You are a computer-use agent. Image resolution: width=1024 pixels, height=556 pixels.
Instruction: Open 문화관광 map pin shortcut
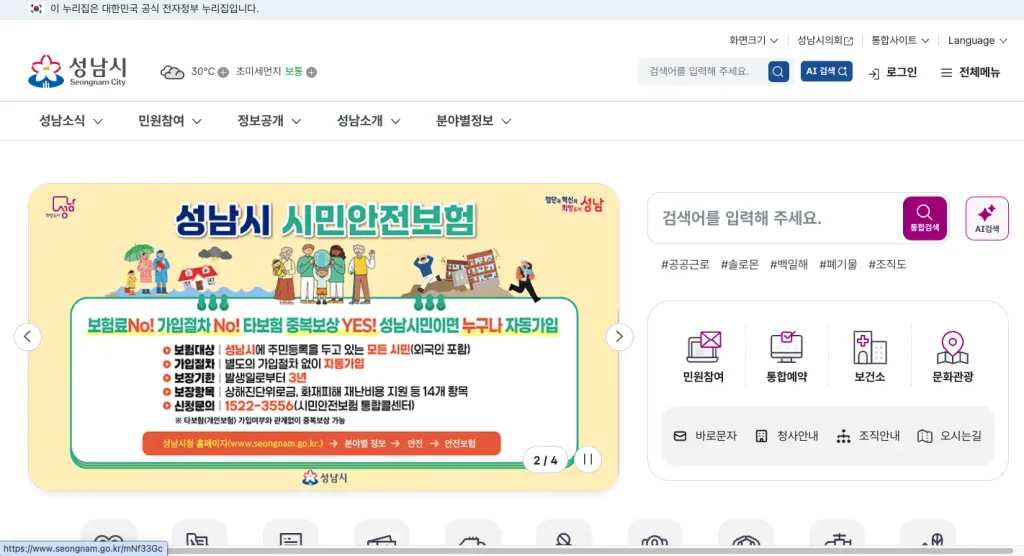952,356
